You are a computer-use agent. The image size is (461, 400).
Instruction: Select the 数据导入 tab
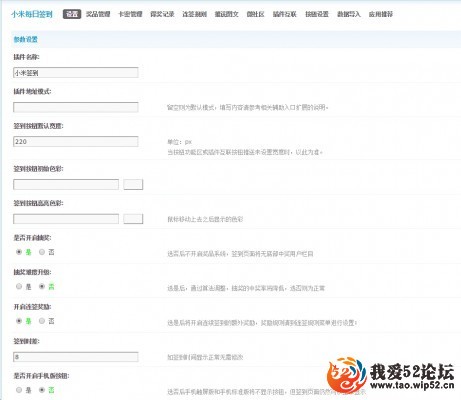pyautogui.click(x=349, y=14)
